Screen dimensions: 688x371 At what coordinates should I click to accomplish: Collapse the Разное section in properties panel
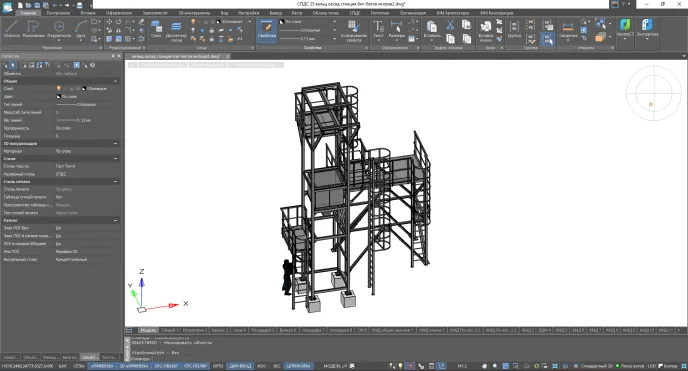(115, 220)
